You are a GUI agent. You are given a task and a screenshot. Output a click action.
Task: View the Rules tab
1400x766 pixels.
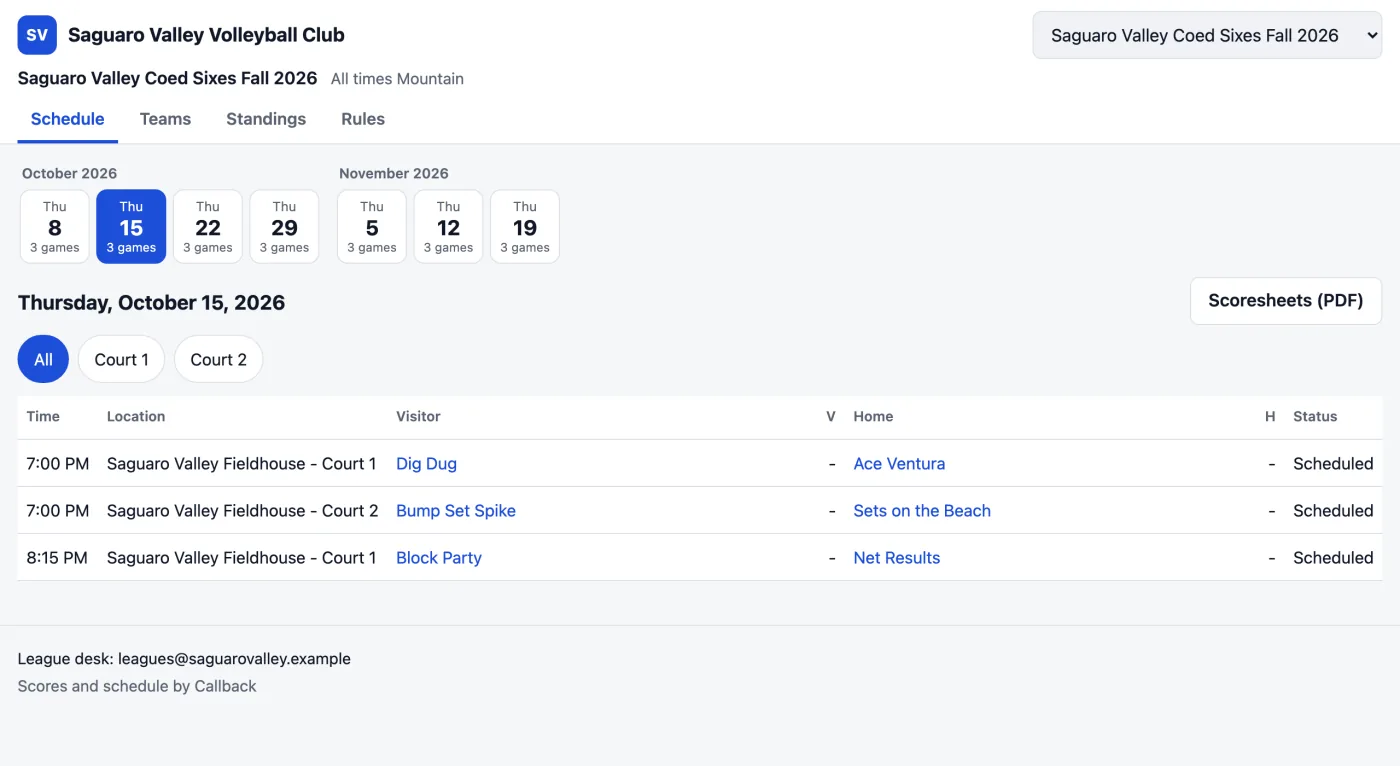363,119
